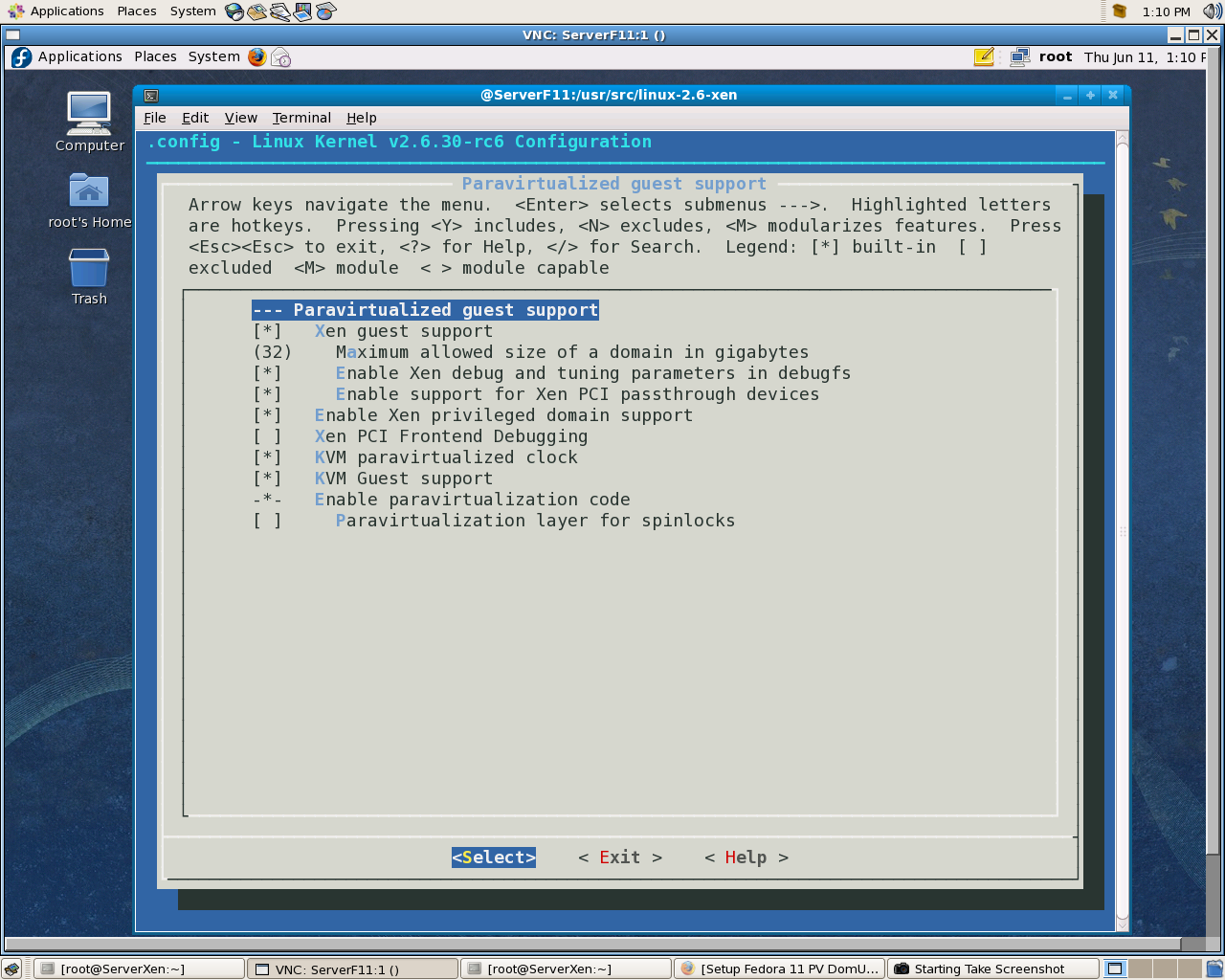Toggle Xen PCI passthrough devices support
Viewport: 1225px width, 980px height.
536,394
